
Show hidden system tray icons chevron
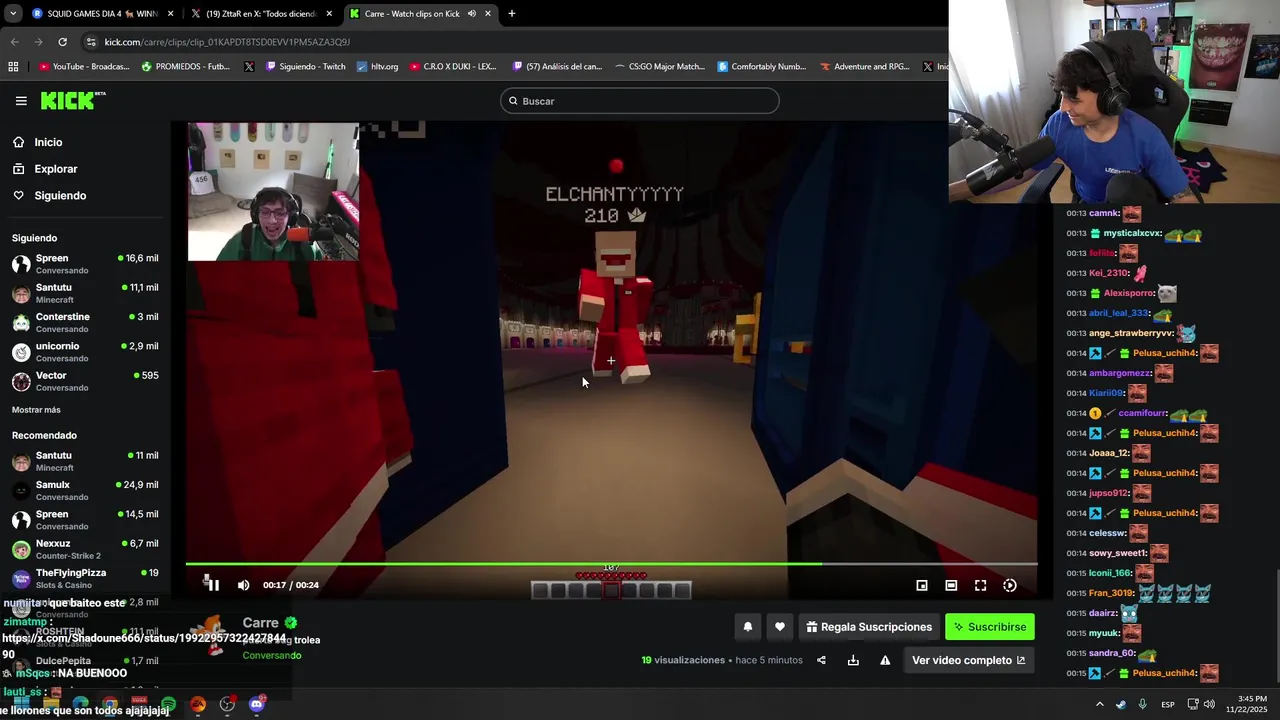click(1099, 704)
